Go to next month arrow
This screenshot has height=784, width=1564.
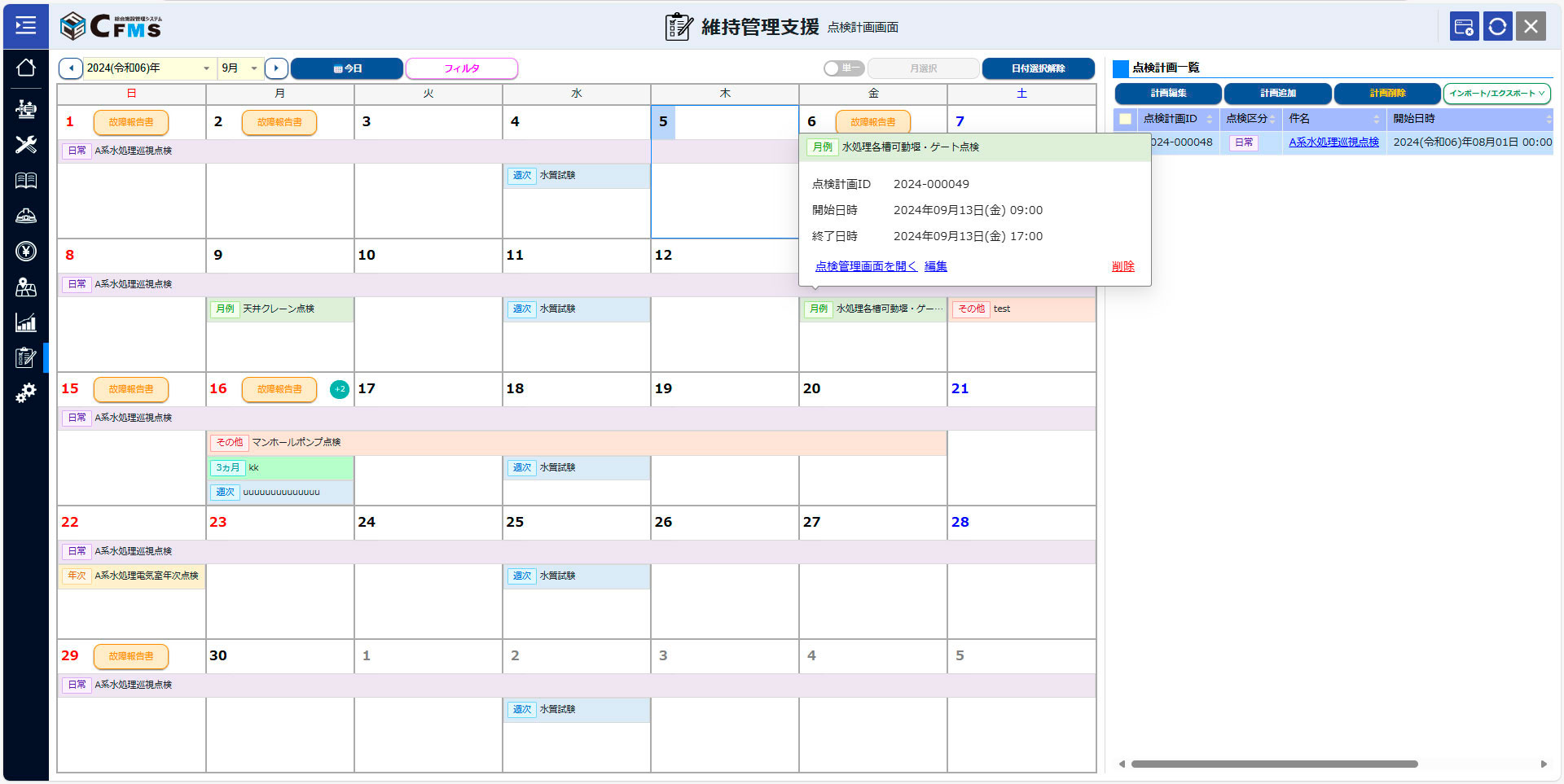[x=276, y=68]
